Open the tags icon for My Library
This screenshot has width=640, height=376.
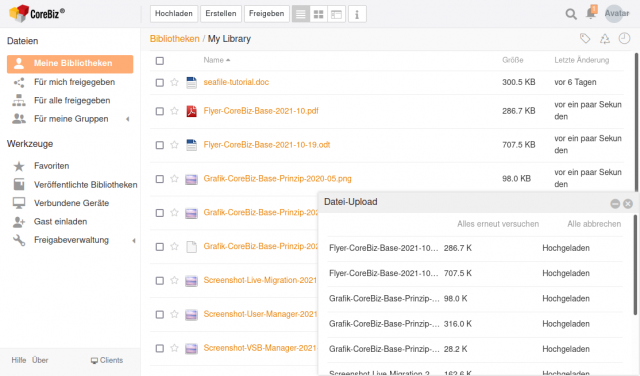(x=585, y=39)
